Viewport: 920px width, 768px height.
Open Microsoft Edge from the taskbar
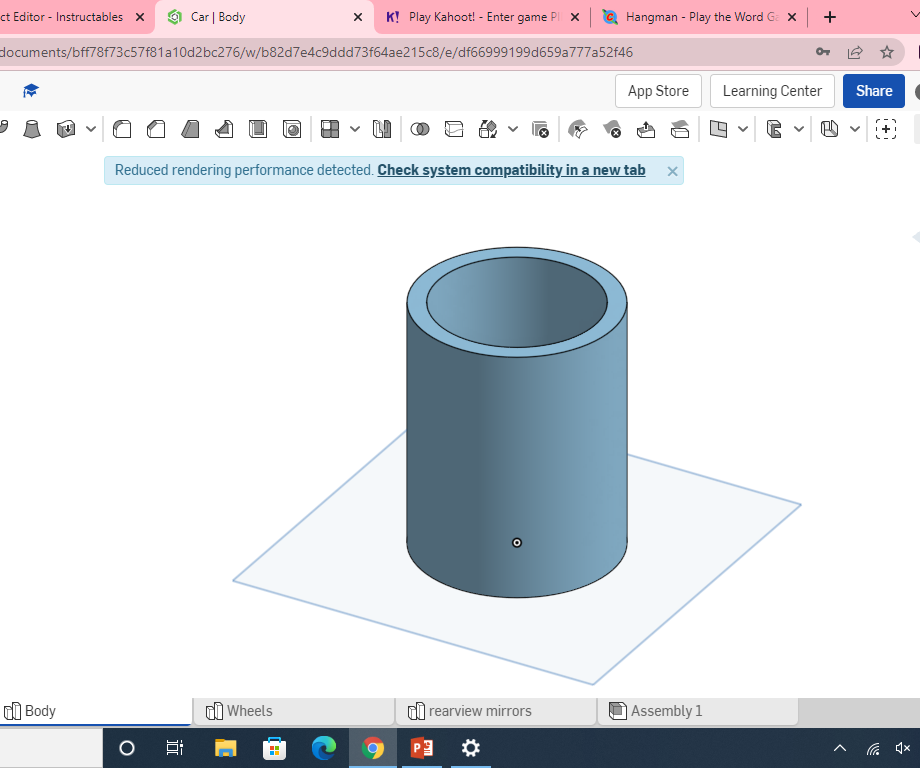(x=323, y=748)
